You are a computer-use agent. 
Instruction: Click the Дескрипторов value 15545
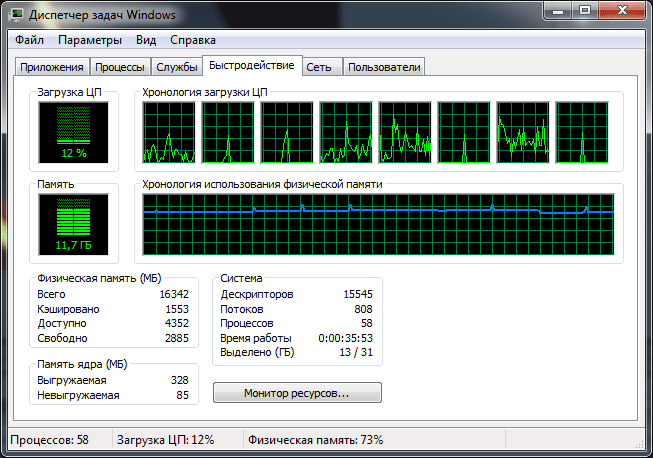(358, 294)
